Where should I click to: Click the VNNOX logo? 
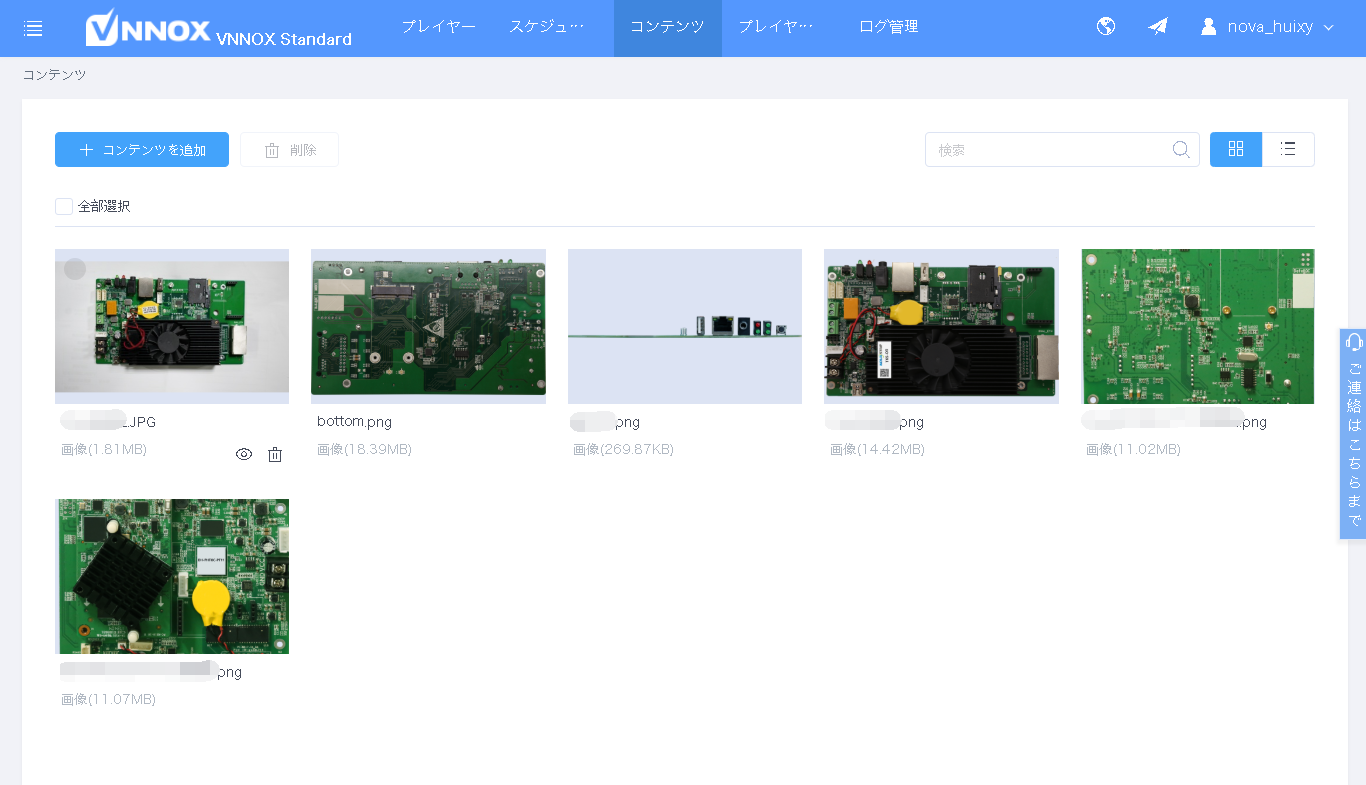[148, 28]
